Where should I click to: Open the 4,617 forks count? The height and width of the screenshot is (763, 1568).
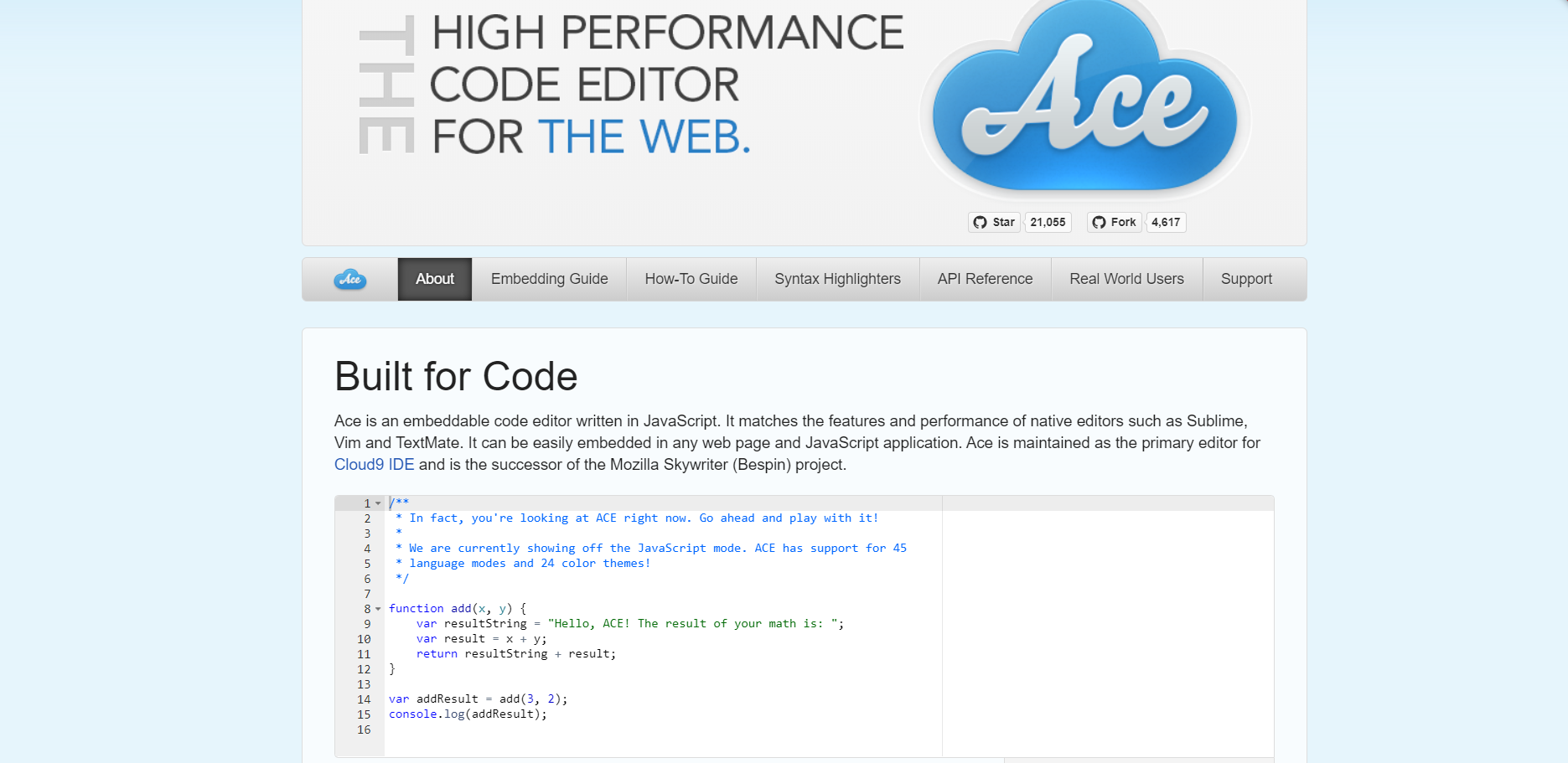(x=1165, y=222)
